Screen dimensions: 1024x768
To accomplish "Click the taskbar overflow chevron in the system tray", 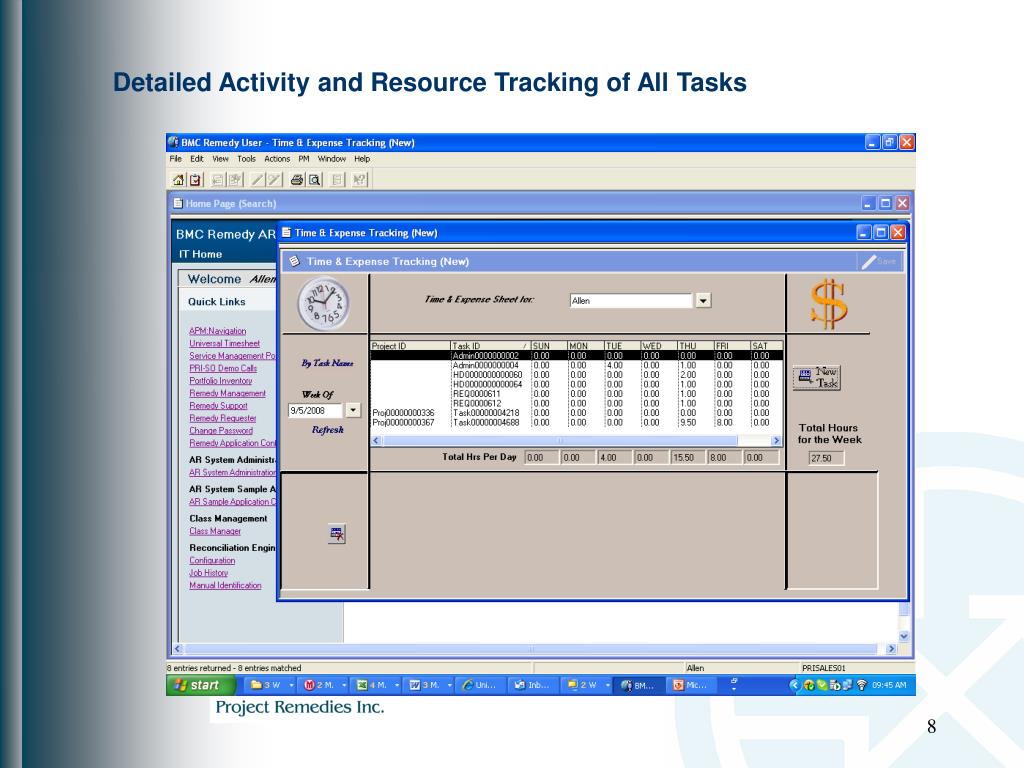I will click(794, 685).
